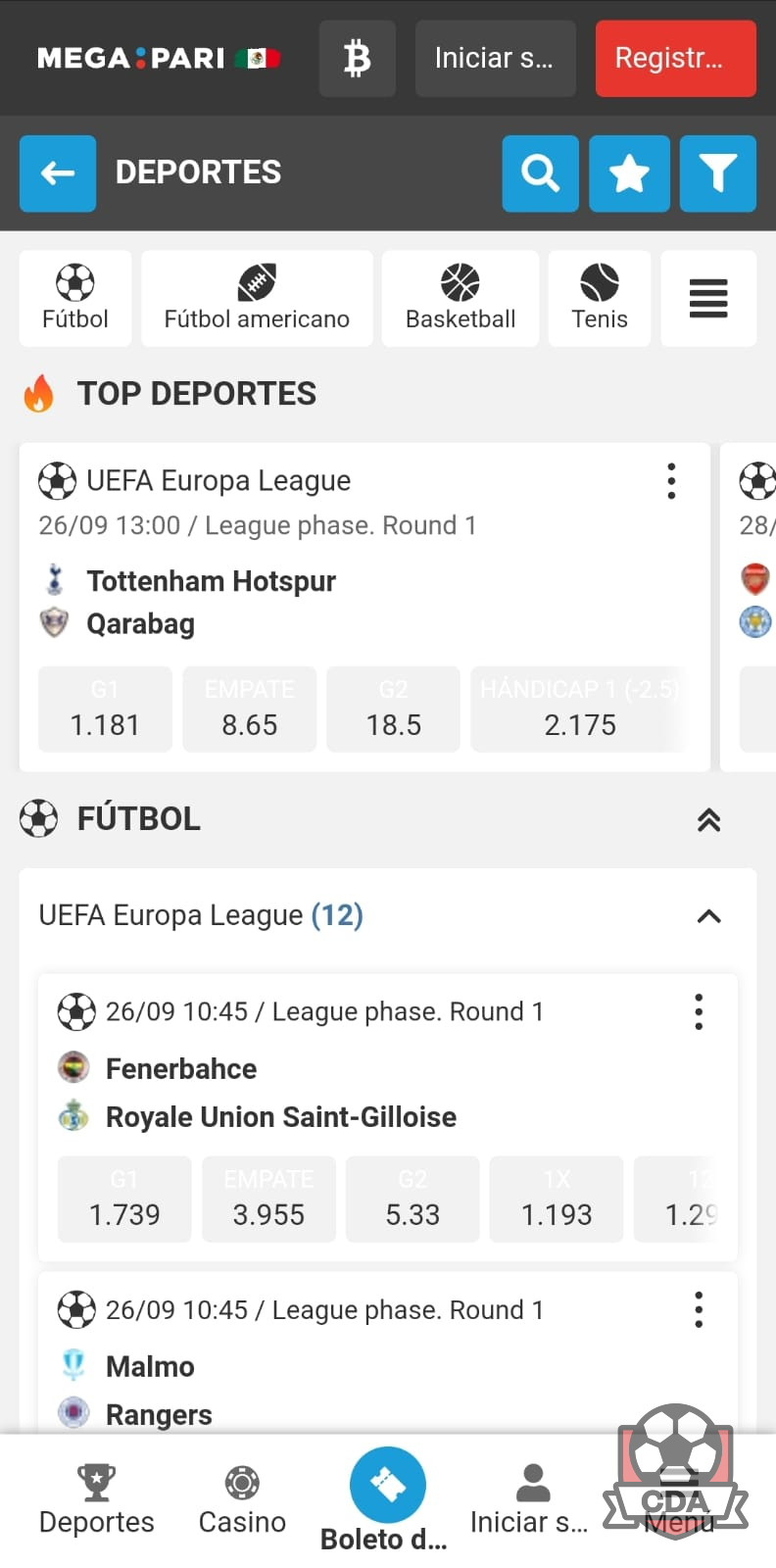Tap the Iniciar s... button in header
Image resolution: width=776 pixels, height=1568 pixels.
pyautogui.click(x=496, y=59)
